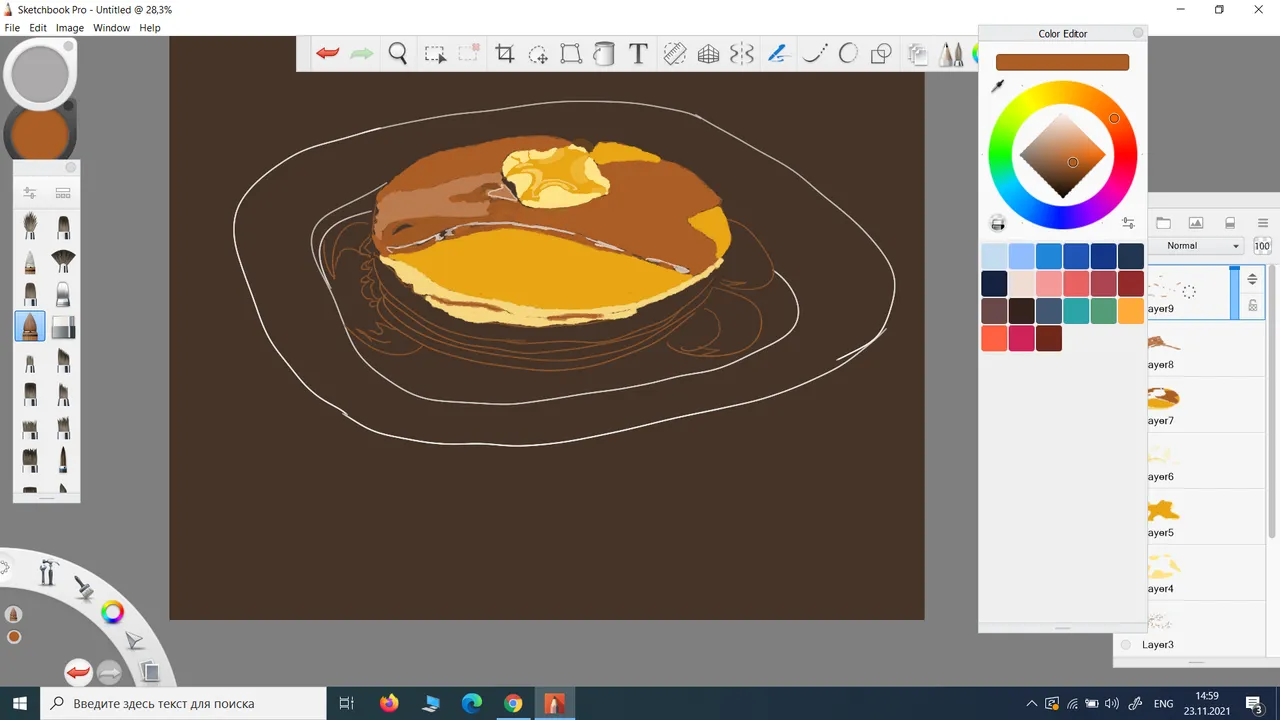Click the lagoon undo red arrow
The width and height of the screenshot is (1280, 720).
(78, 672)
